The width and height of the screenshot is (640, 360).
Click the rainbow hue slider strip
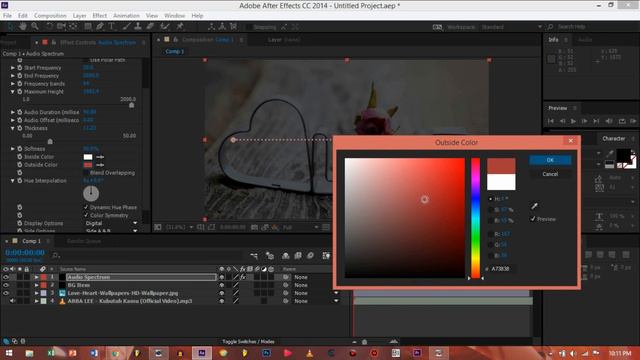tap(476, 218)
